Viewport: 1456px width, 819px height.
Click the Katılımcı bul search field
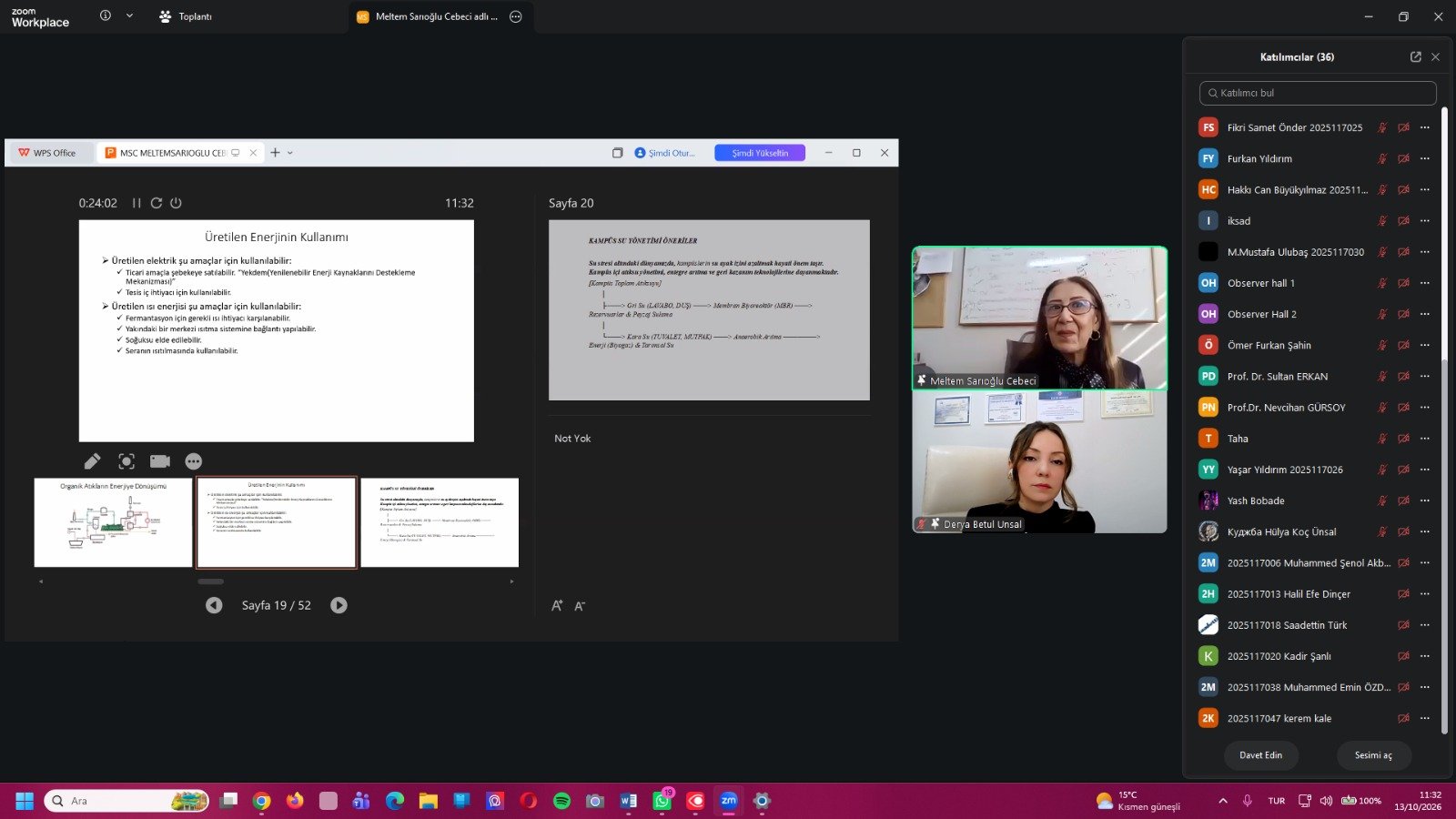click(1318, 93)
